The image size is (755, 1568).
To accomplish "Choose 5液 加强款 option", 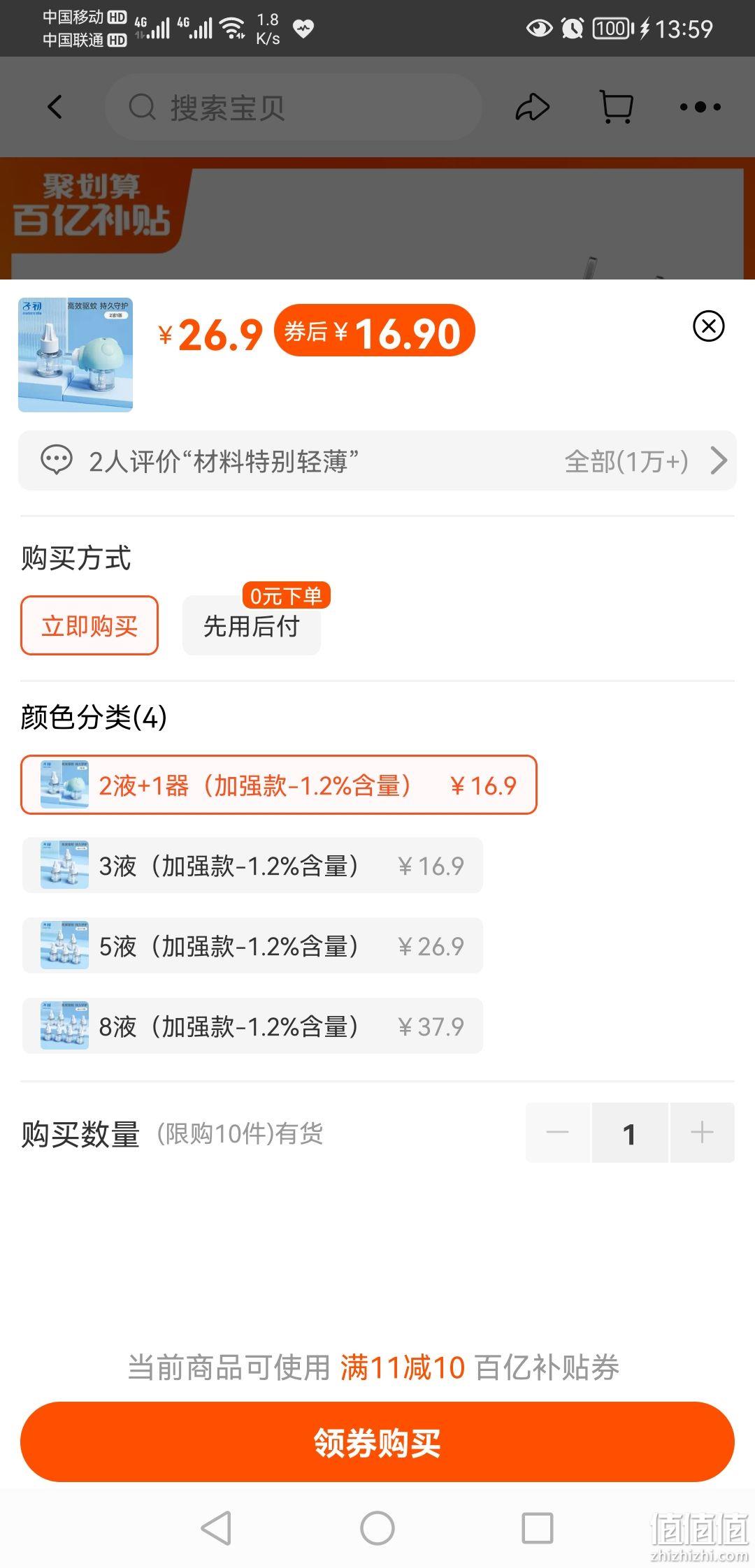I will (x=252, y=945).
